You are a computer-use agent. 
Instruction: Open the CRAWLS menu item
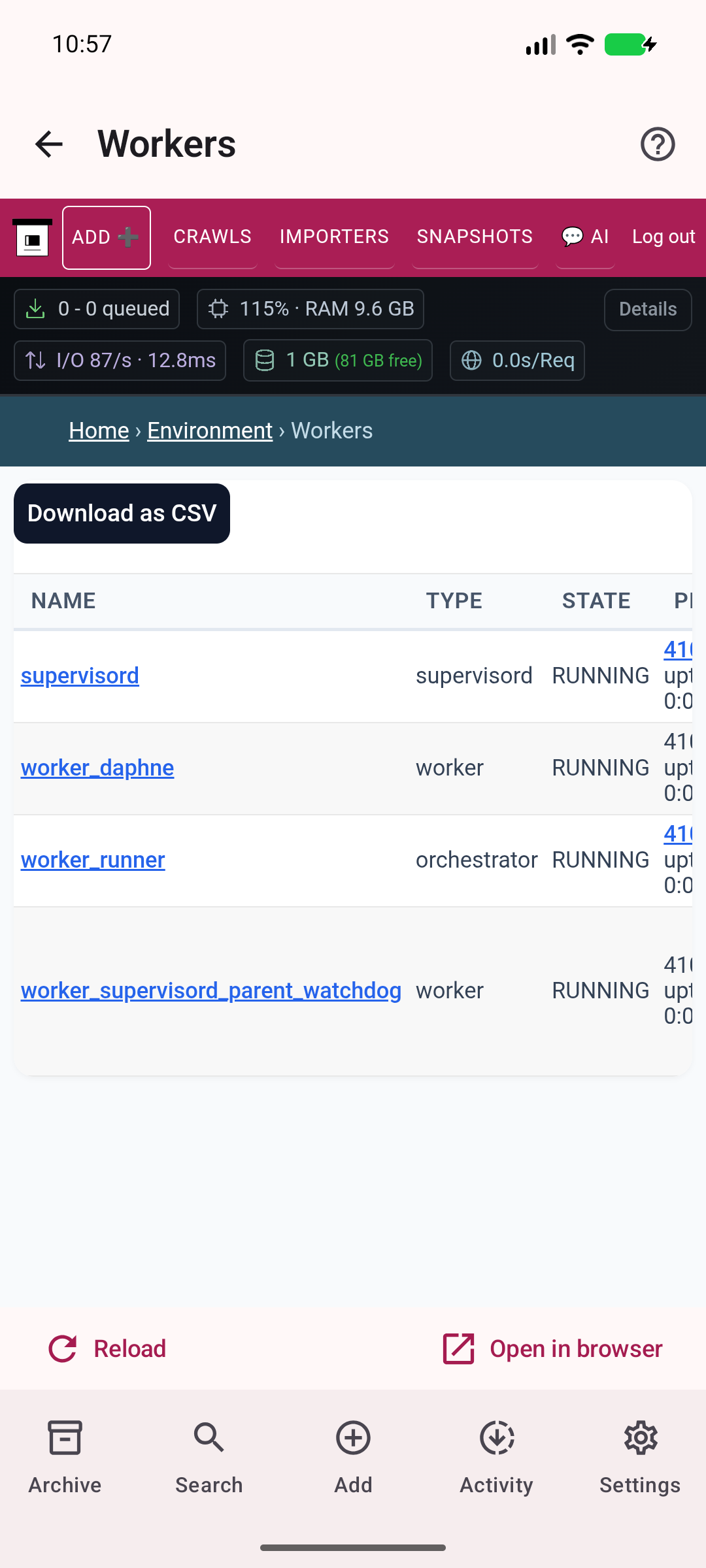point(212,237)
